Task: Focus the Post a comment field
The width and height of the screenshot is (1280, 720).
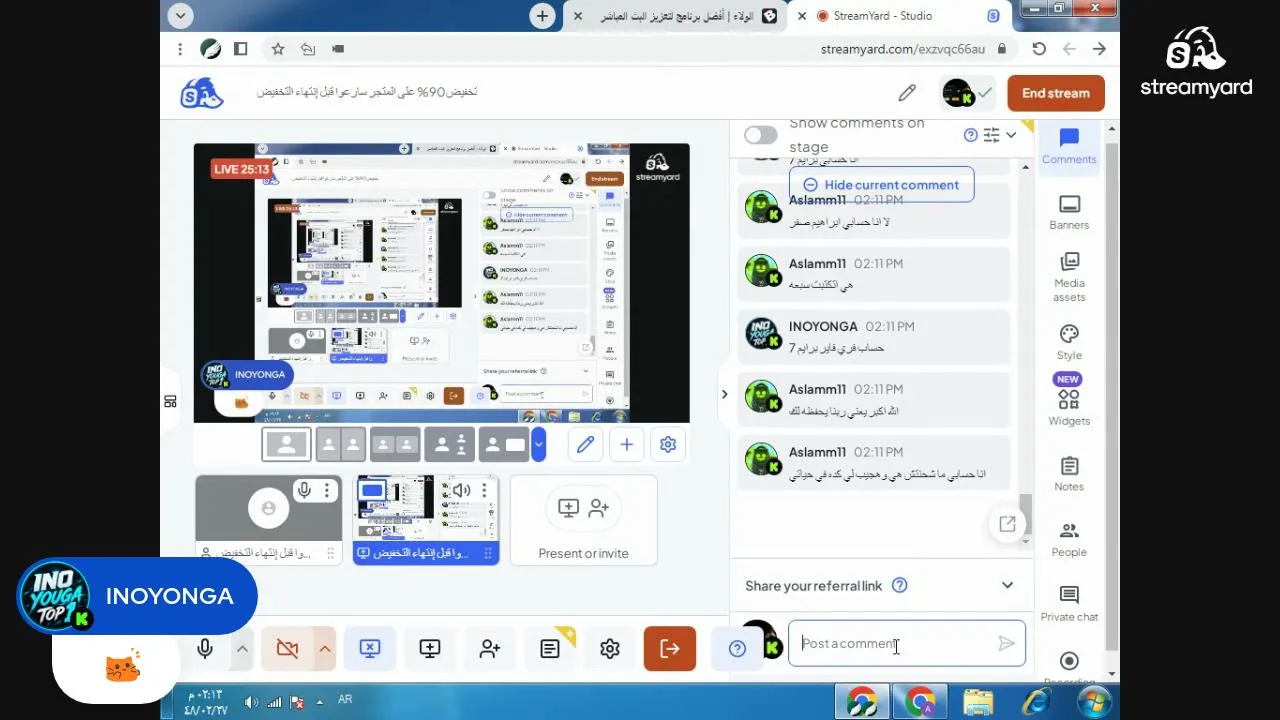Action: [x=907, y=644]
